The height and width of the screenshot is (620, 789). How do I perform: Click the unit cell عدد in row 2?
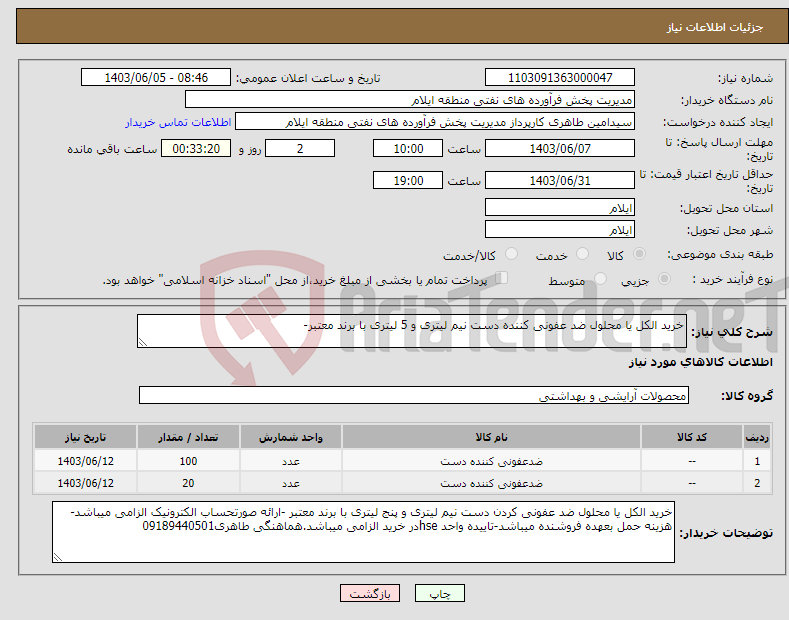point(291,483)
